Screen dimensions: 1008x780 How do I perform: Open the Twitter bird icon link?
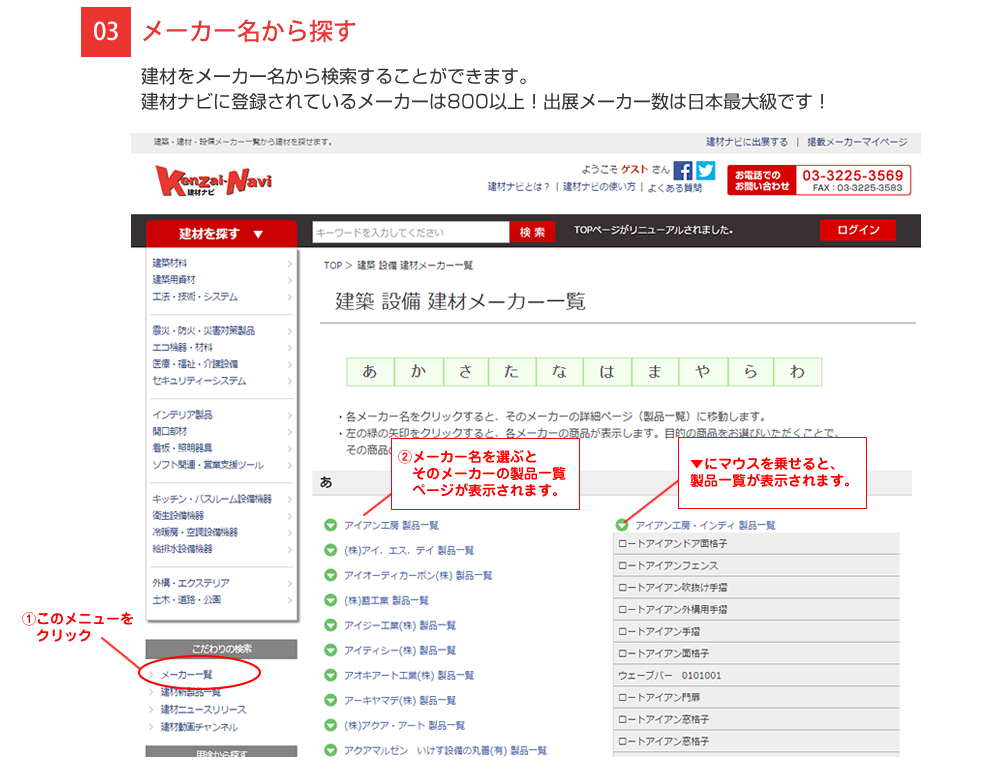[x=706, y=171]
